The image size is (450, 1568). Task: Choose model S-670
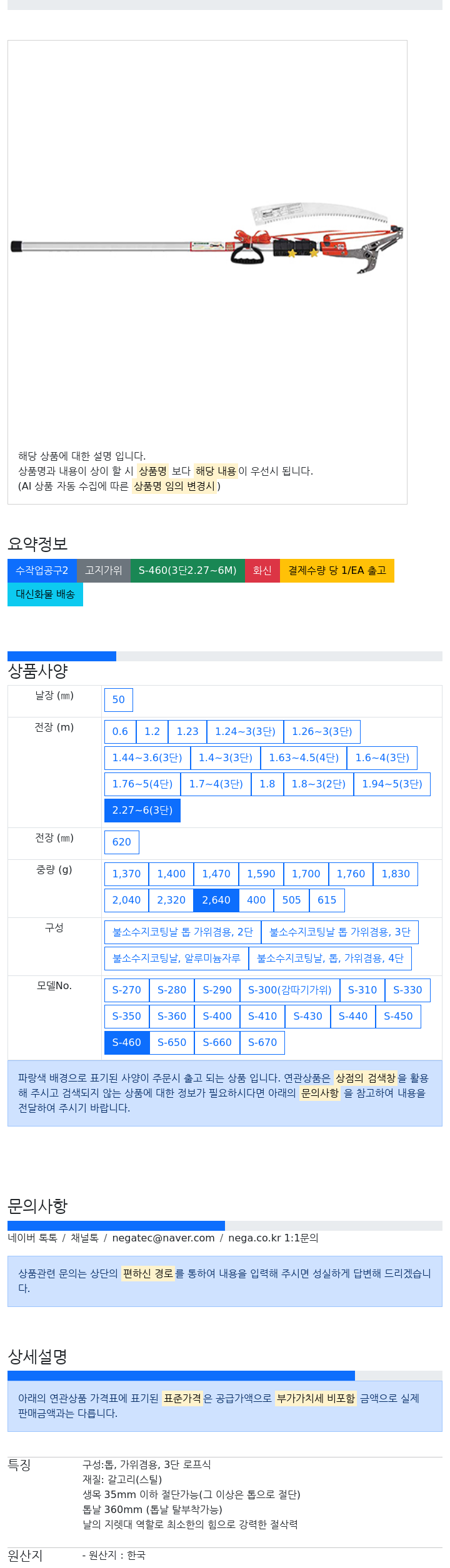[x=262, y=1043]
